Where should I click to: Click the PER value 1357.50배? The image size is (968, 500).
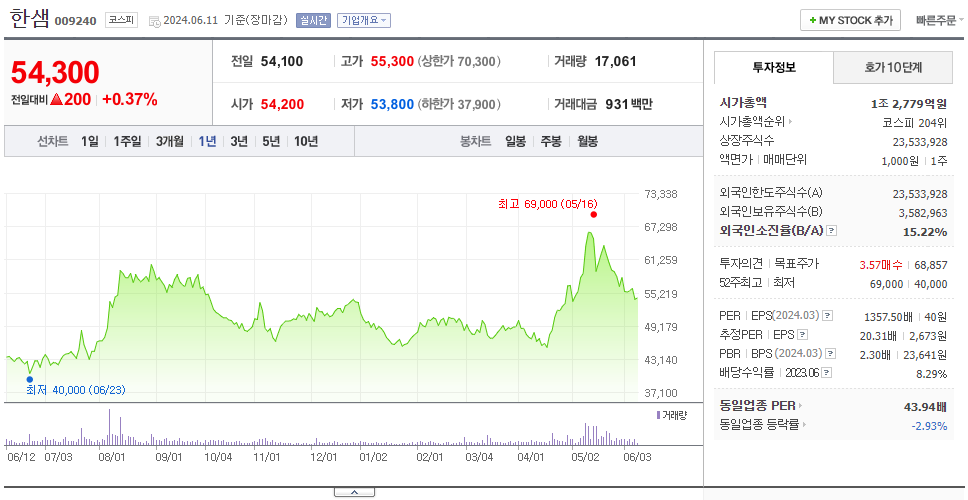(x=889, y=317)
